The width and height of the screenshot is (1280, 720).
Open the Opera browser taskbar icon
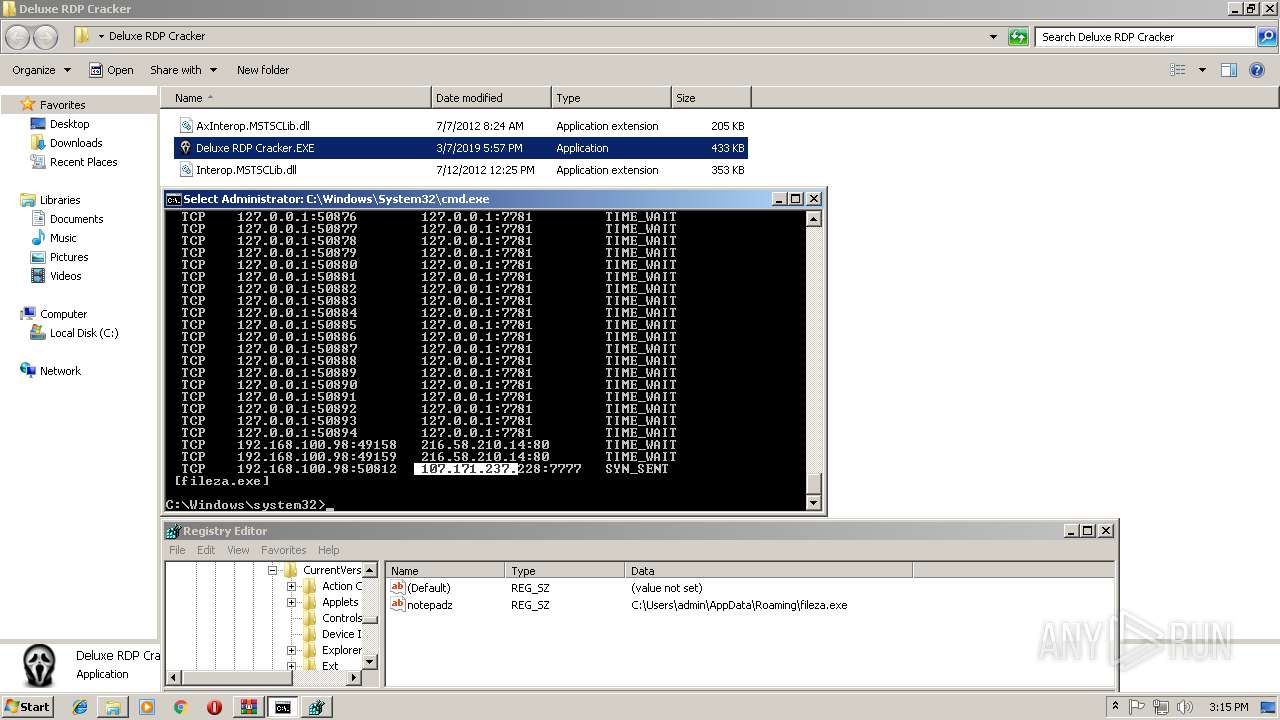coord(214,707)
